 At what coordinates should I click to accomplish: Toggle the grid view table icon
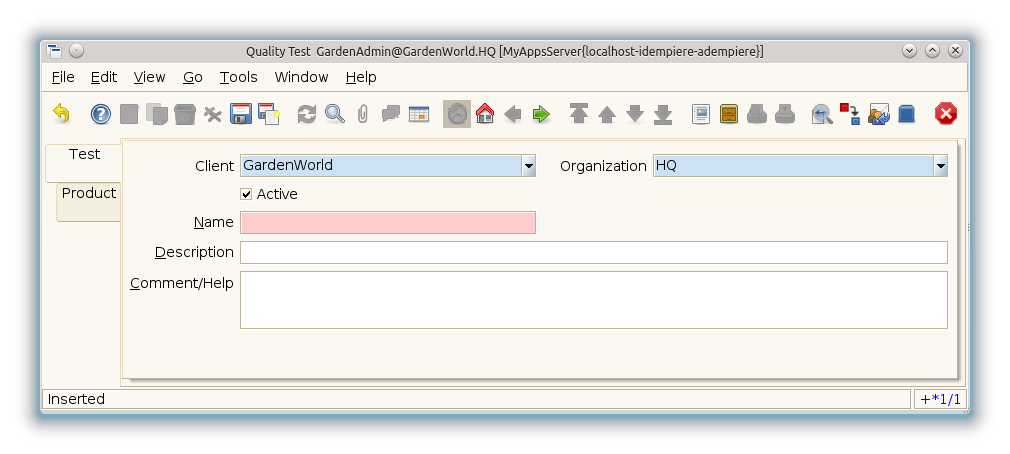[x=418, y=114]
